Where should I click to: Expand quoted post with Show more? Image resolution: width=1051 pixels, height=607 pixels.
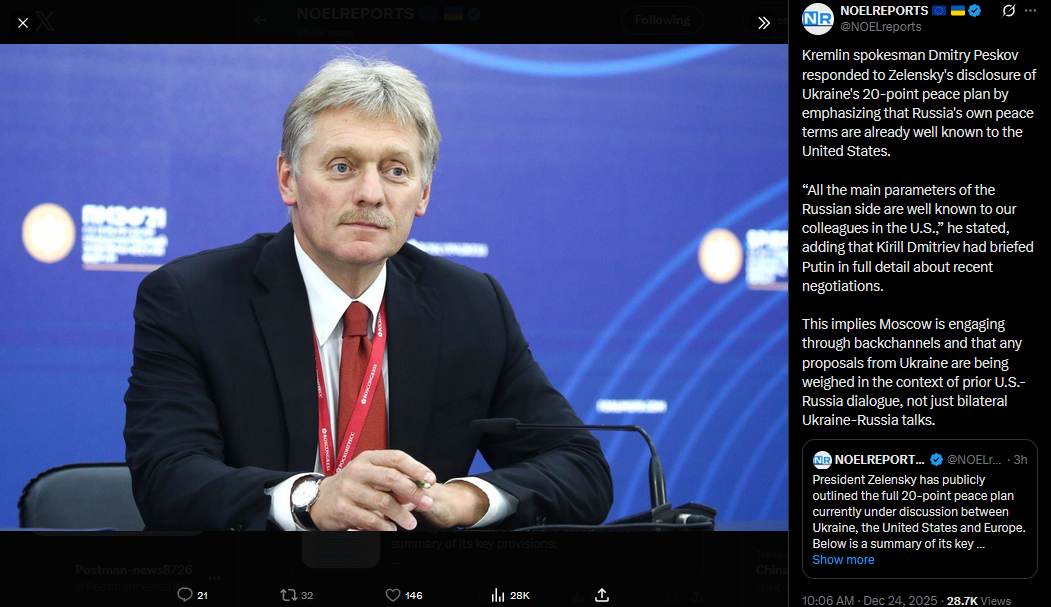[843, 559]
